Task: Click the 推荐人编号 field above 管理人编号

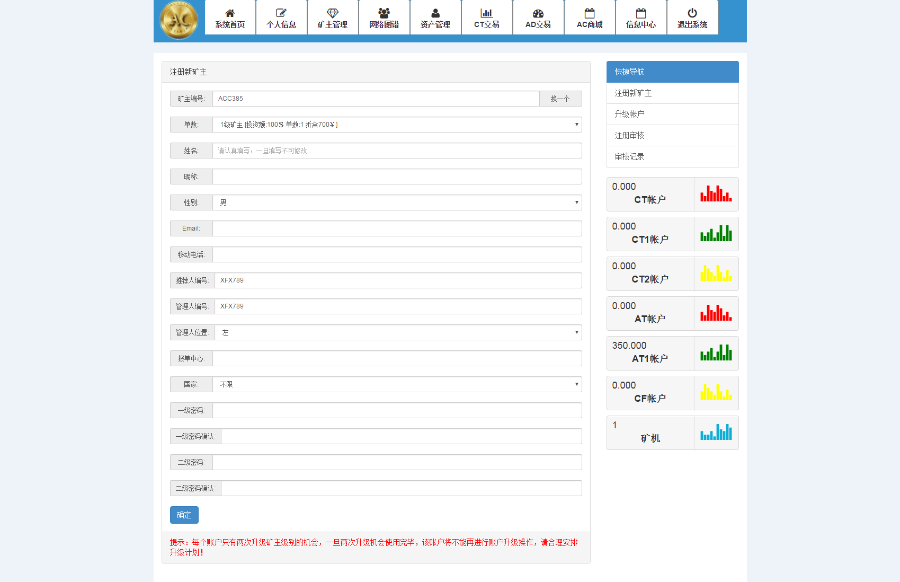Action: [x=398, y=281]
